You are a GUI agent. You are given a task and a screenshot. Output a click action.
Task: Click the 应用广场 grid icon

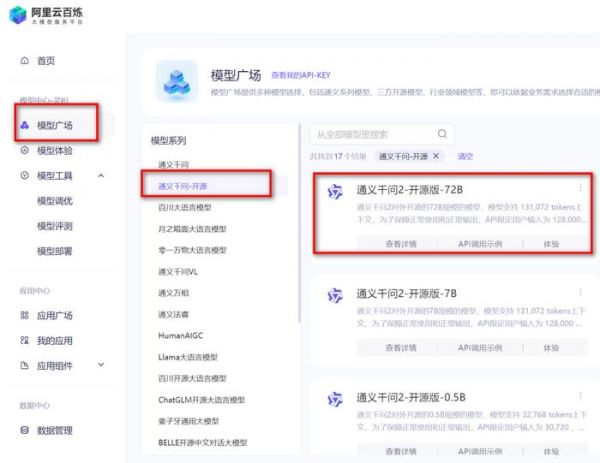click(x=25, y=315)
